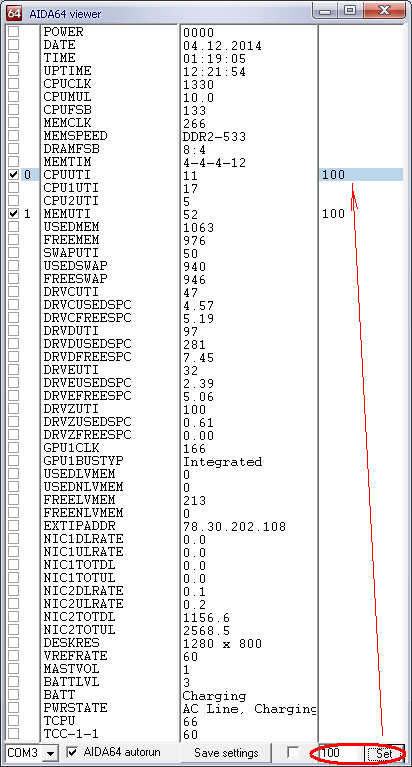Toggle the checkbox beside the value input field

[x=293, y=752]
